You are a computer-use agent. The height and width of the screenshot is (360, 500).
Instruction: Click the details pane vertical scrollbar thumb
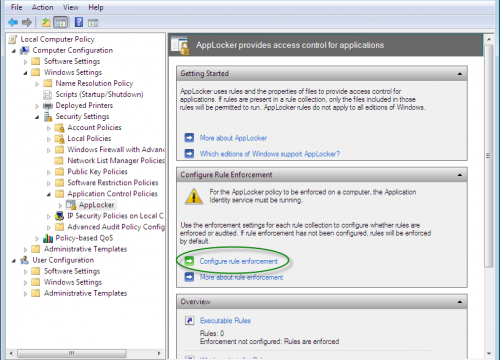[489, 156]
